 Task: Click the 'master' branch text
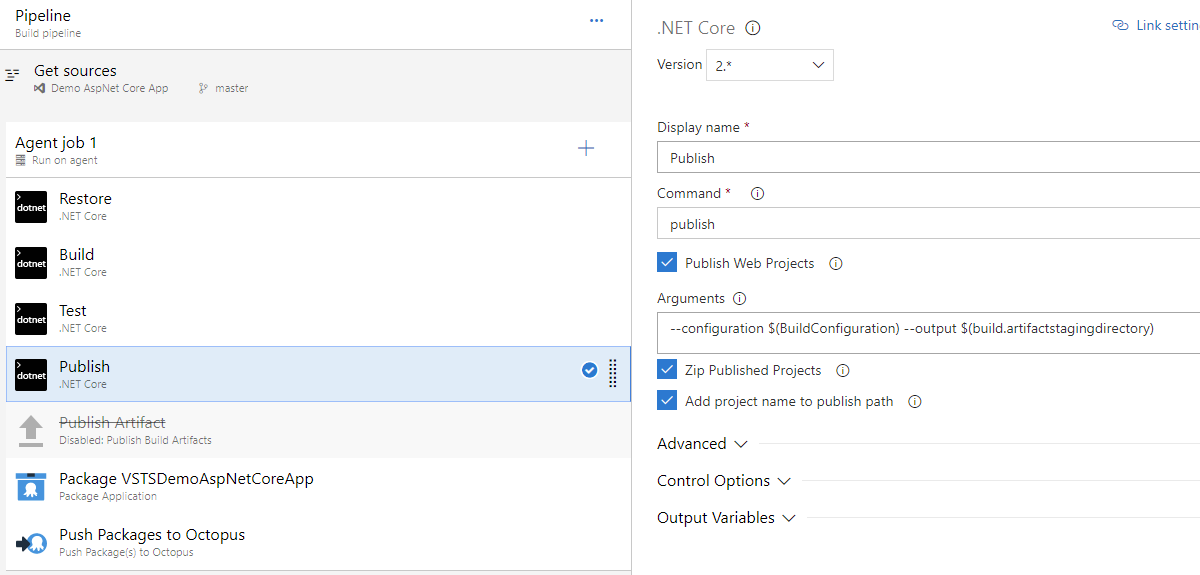231,88
